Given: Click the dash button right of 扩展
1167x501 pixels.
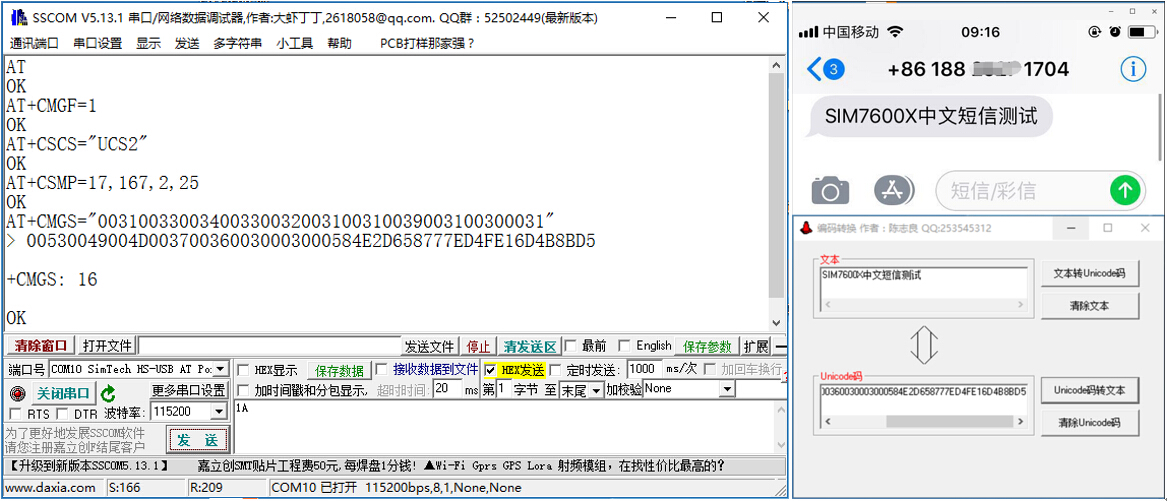Looking at the screenshot, I should [781, 346].
